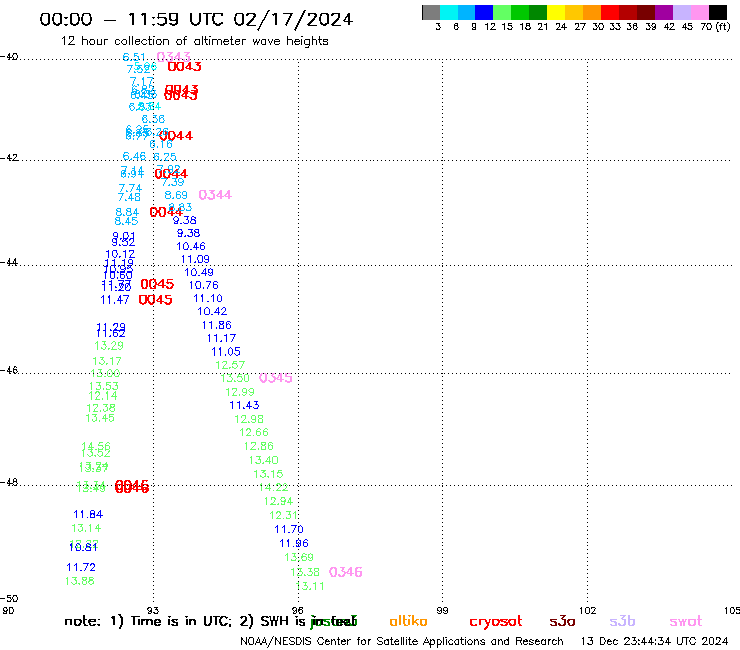Click the wave height value '13.40'

(264, 460)
